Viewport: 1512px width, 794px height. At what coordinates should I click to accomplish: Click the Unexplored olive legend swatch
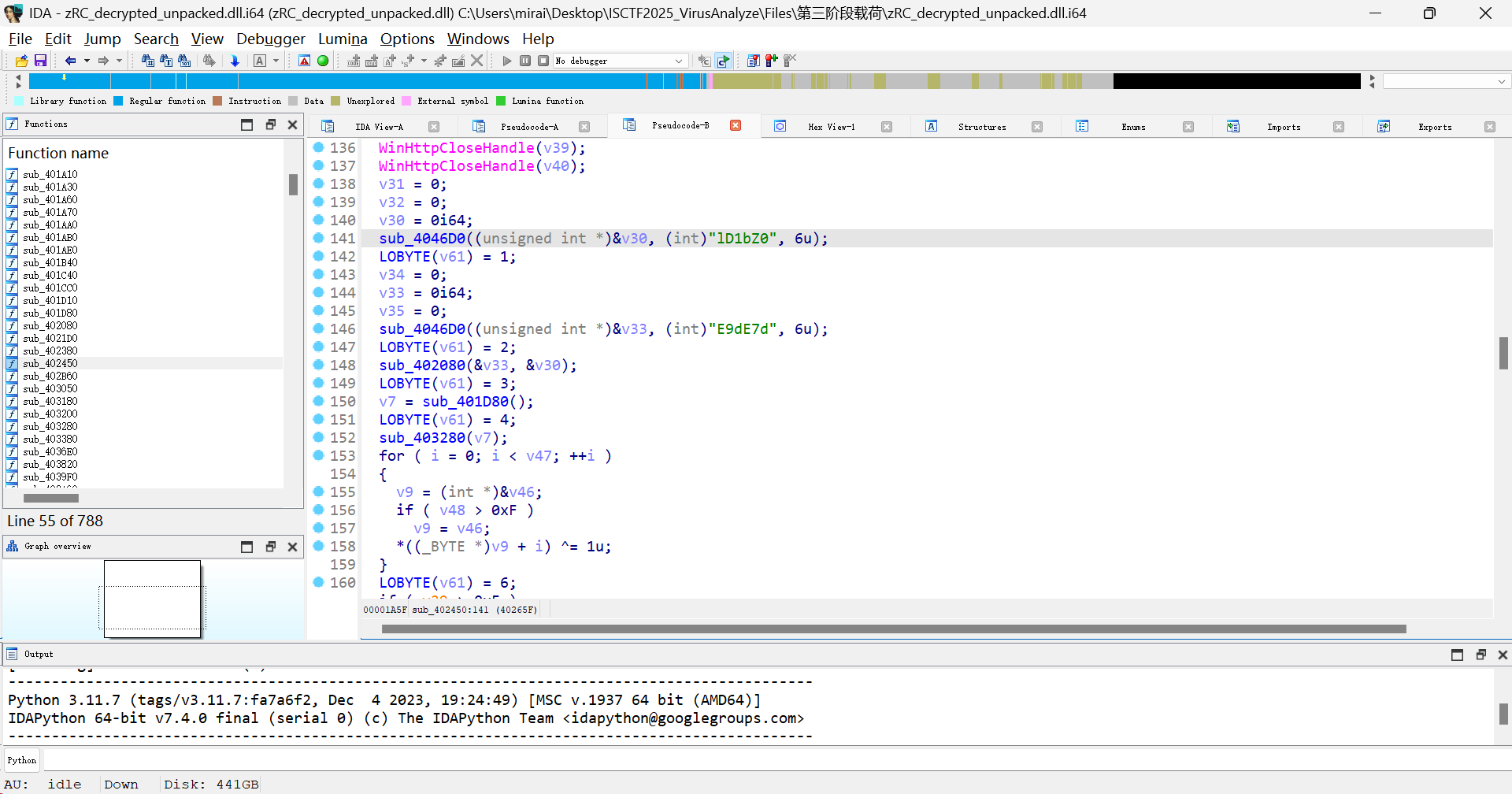(335, 101)
